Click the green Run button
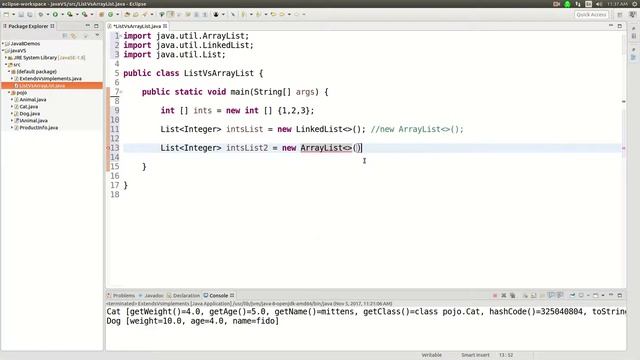Viewport: 640px width, 360px height. click(55, 14)
